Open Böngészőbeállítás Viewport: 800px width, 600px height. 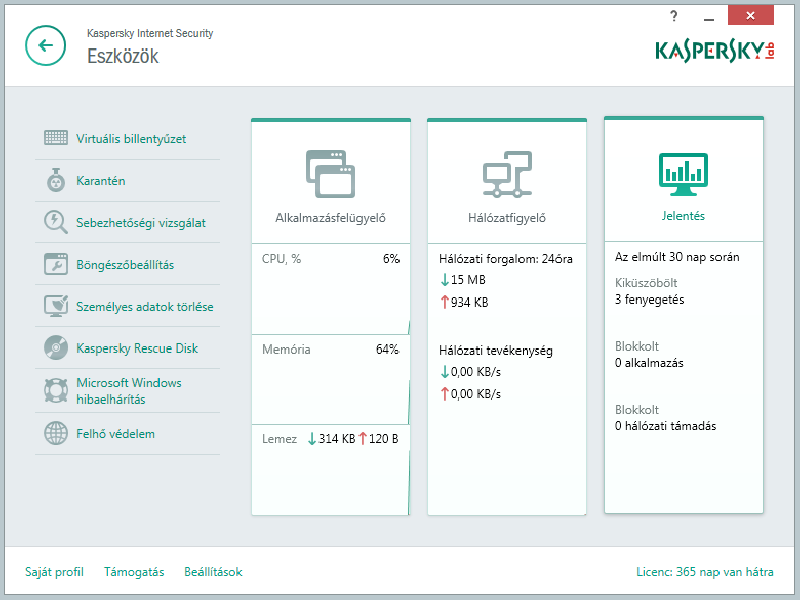pos(125,265)
